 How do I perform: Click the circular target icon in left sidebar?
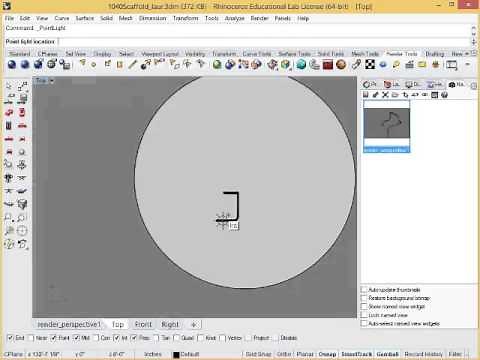(22, 231)
